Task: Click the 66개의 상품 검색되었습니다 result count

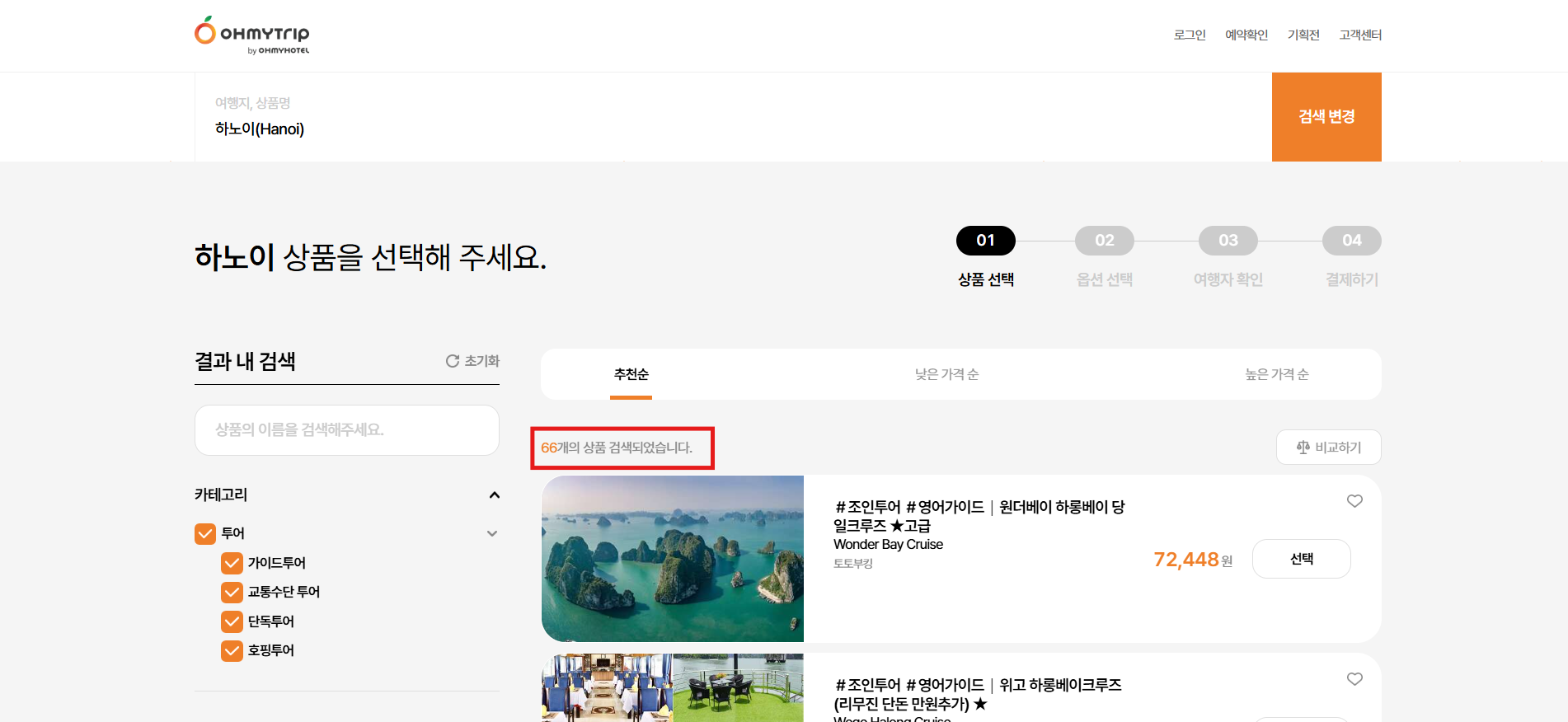Action: pos(617,448)
